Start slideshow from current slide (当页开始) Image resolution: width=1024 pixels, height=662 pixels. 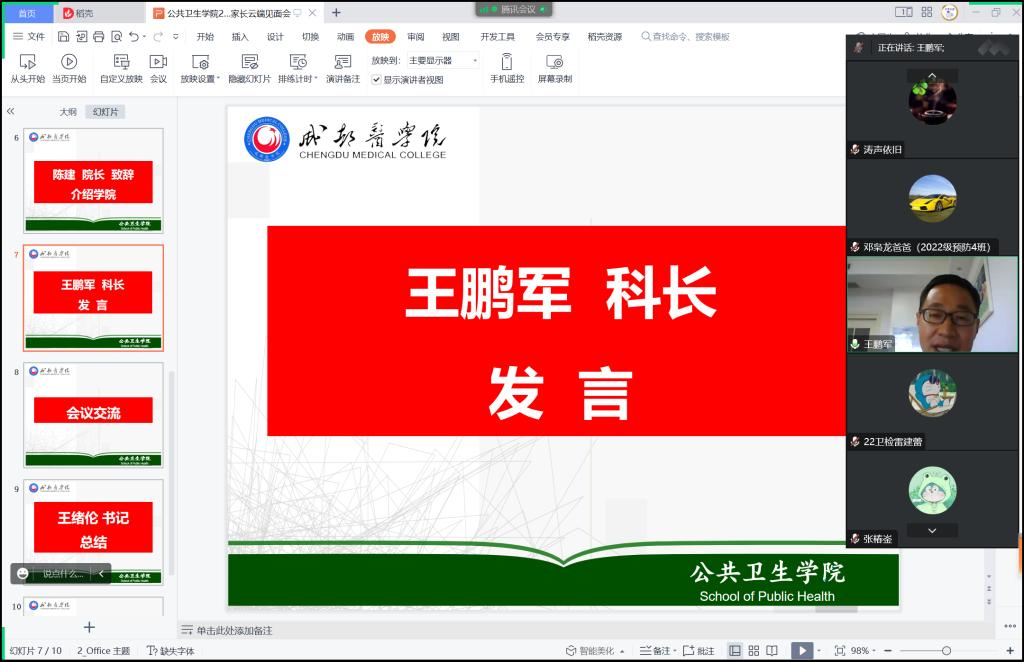[x=69, y=63]
